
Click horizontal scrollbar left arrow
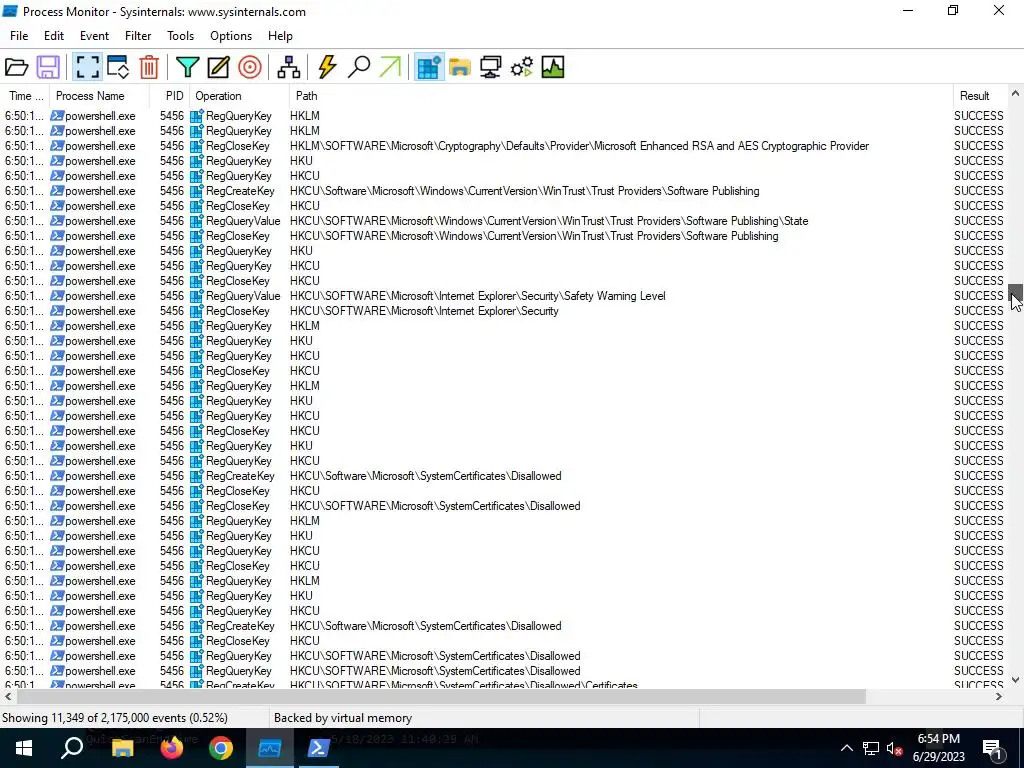[8, 697]
